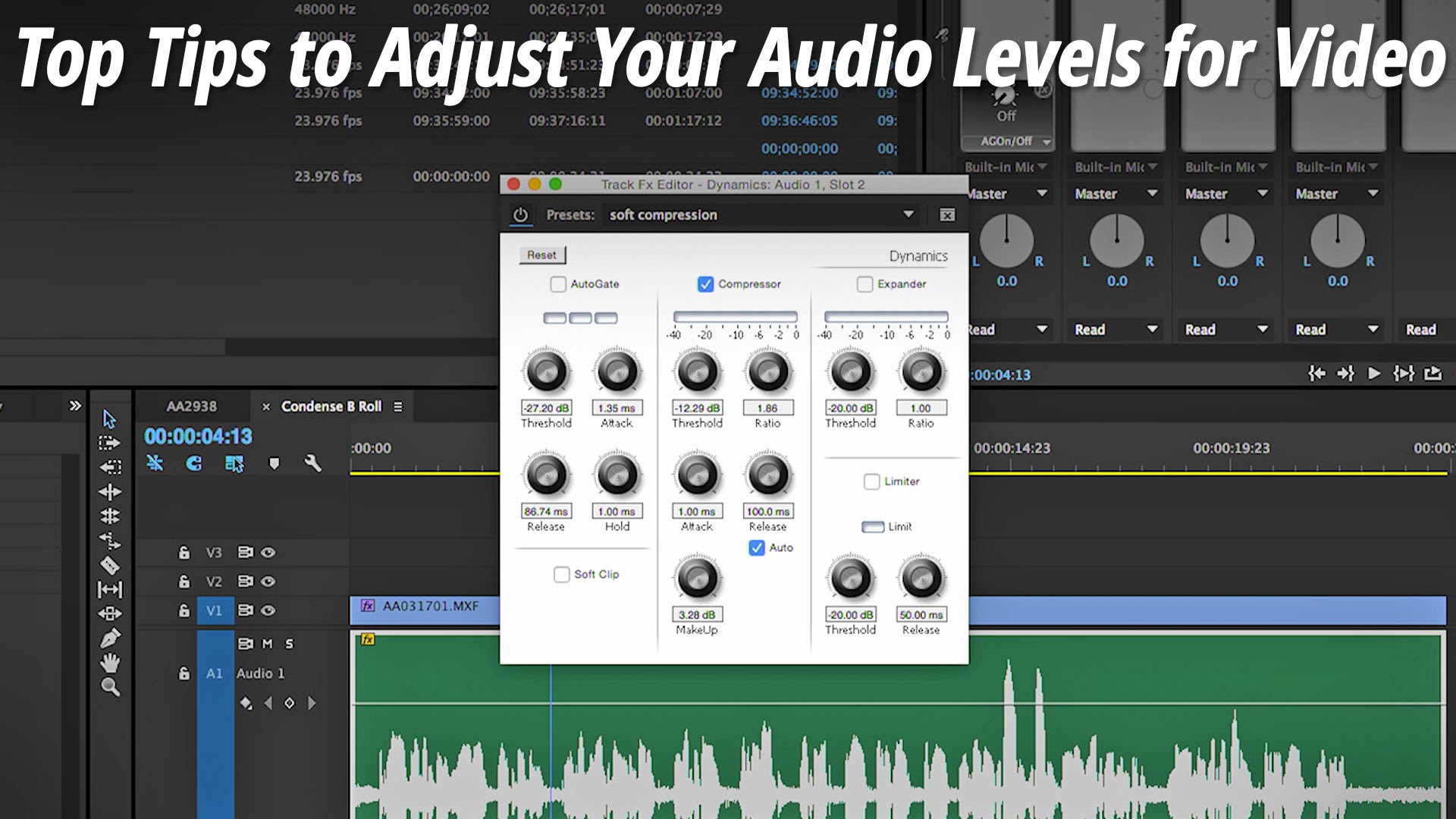
Task: Mute the Audio 1 track with M button
Action: [267, 644]
